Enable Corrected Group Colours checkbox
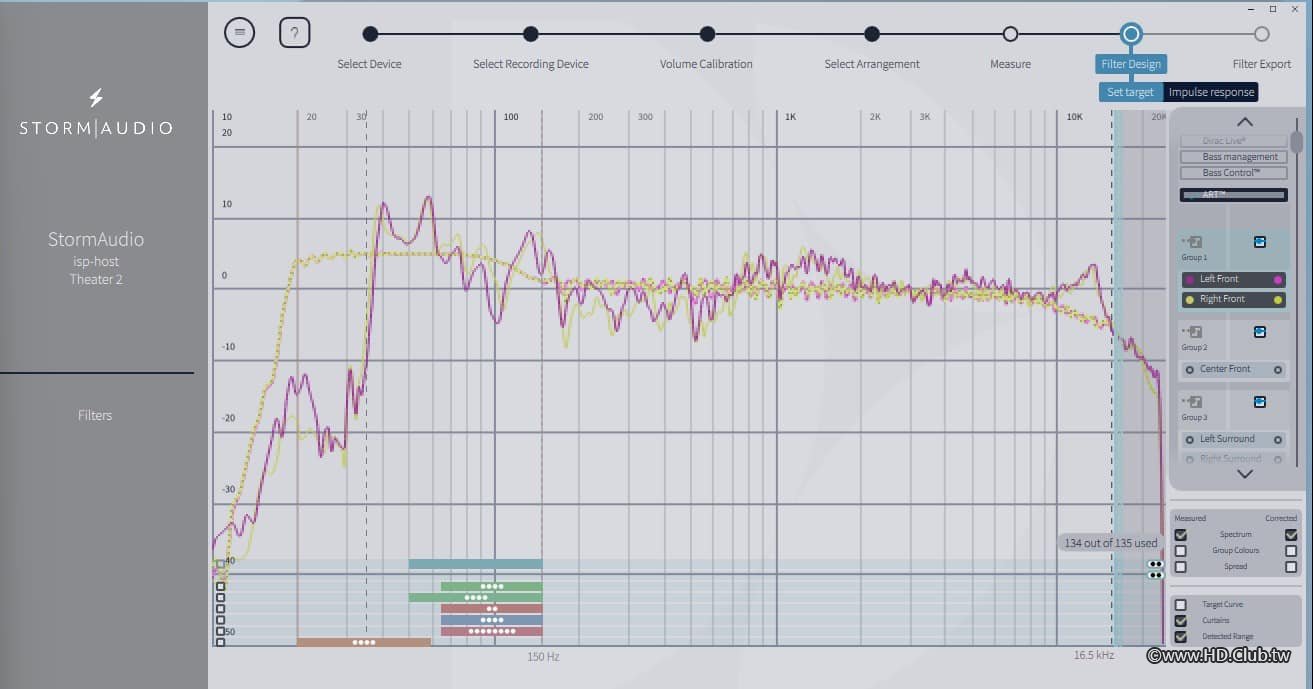 [1291, 551]
